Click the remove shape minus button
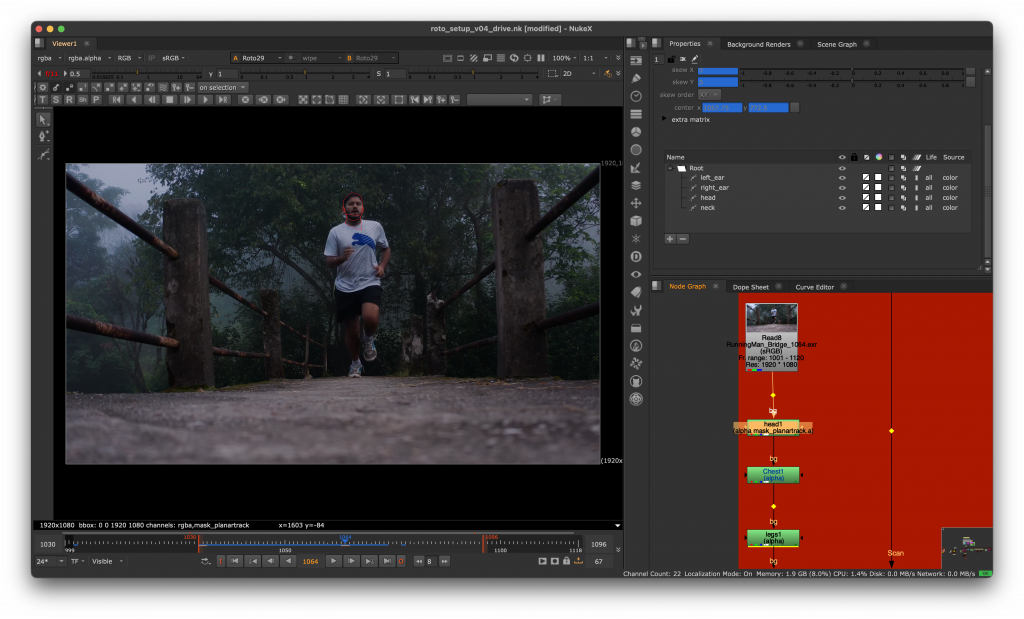This screenshot has width=1024, height=619. point(683,239)
